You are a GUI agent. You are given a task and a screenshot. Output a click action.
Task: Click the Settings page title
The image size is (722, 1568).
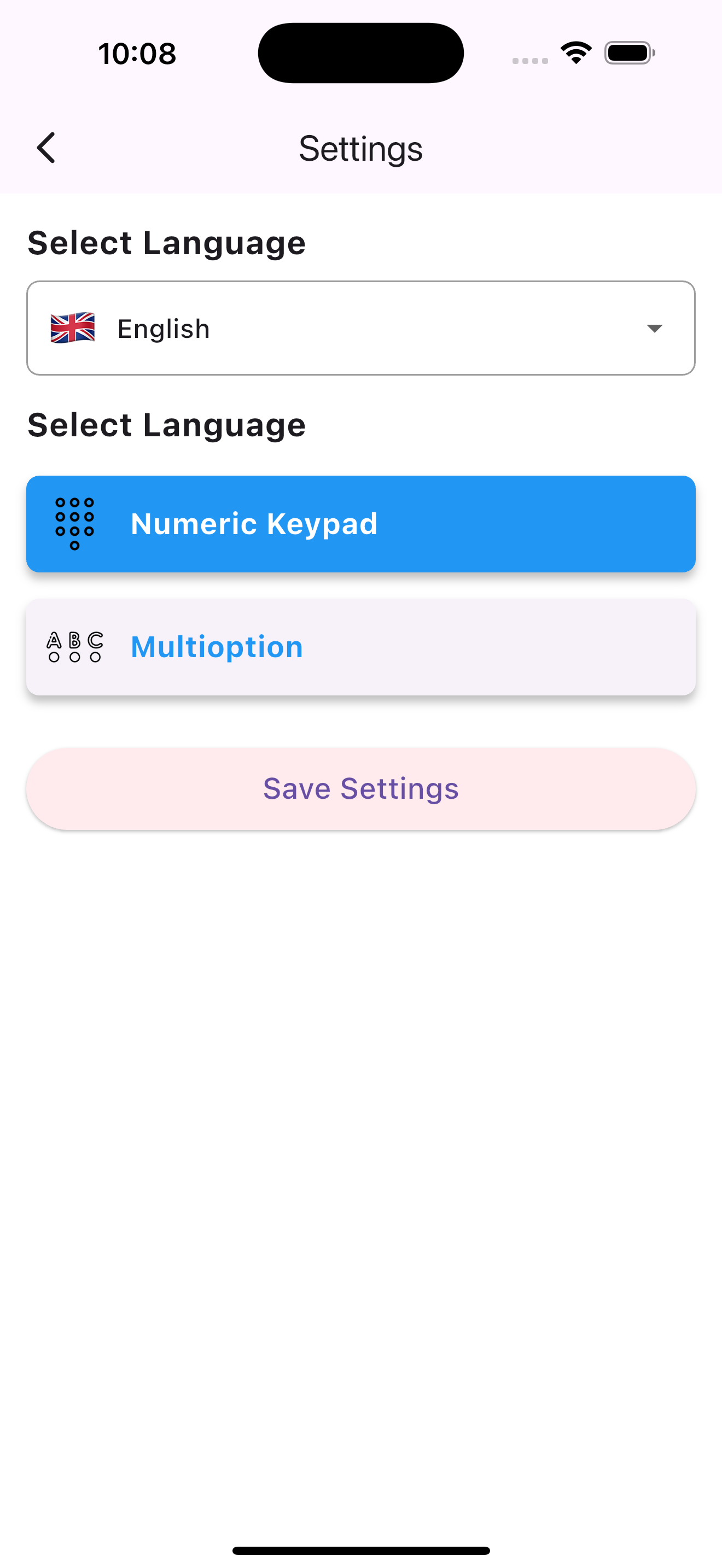[x=360, y=149]
